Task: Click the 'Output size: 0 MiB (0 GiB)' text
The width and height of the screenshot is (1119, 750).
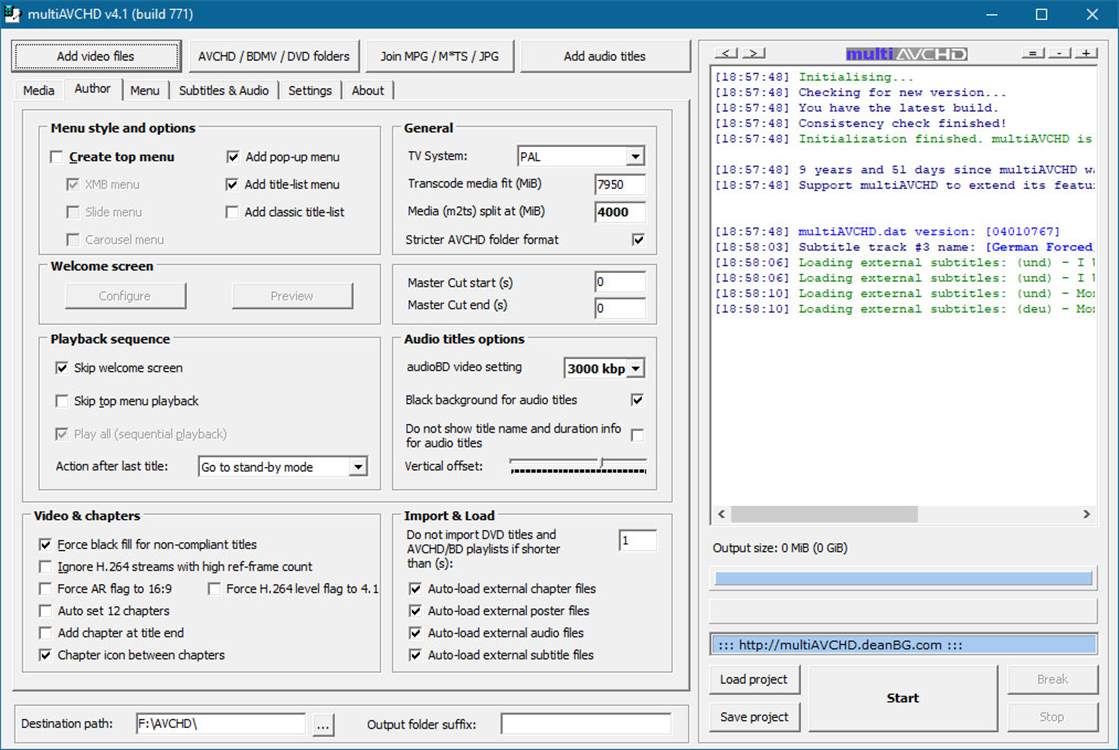Action: click(780, 548)
